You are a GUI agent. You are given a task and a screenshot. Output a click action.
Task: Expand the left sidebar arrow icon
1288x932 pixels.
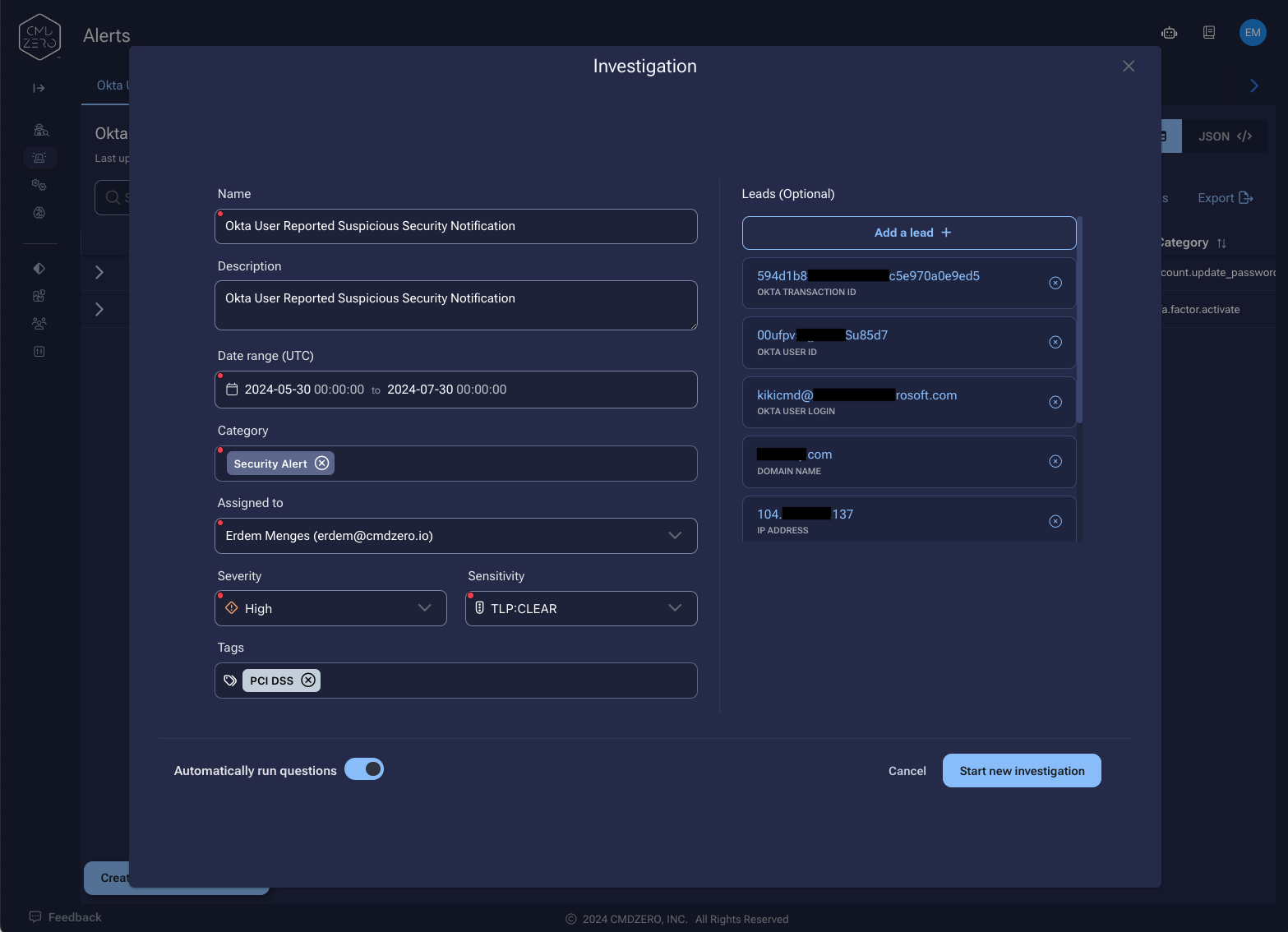click(x=39, y=88)
